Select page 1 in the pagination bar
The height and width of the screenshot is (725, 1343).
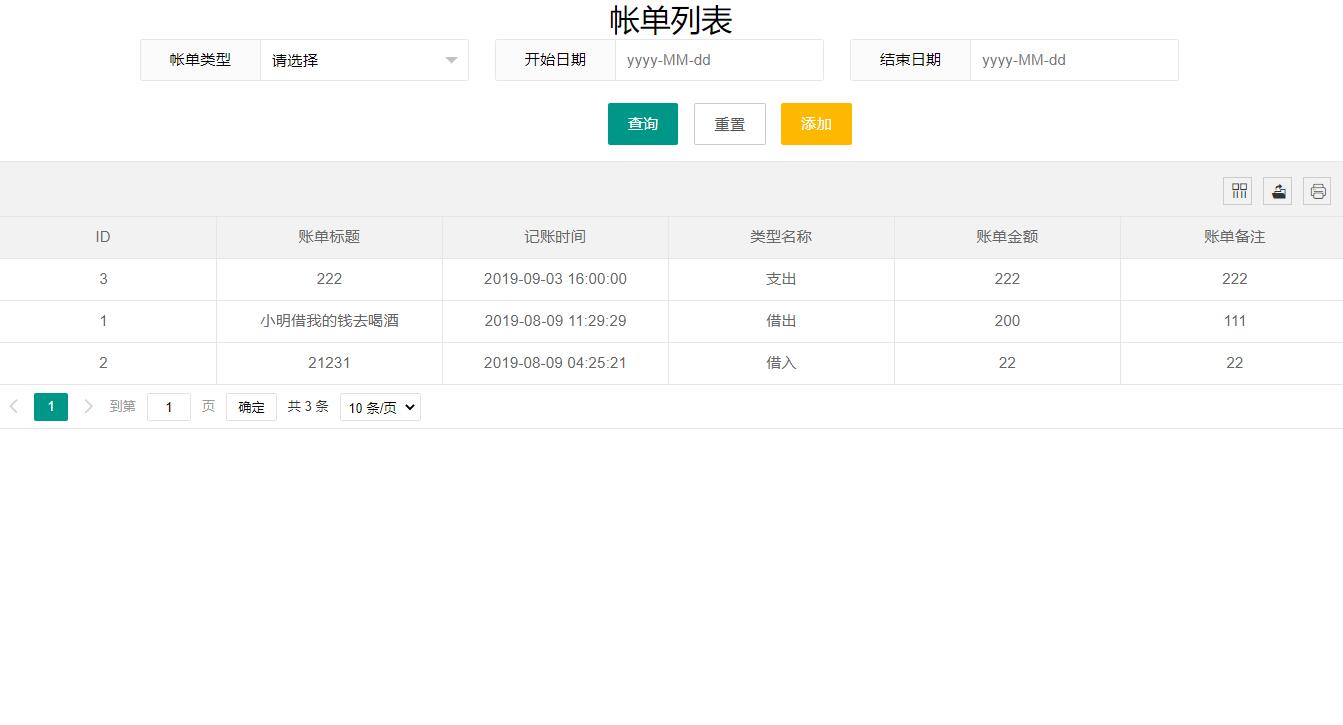coord(51,406)
